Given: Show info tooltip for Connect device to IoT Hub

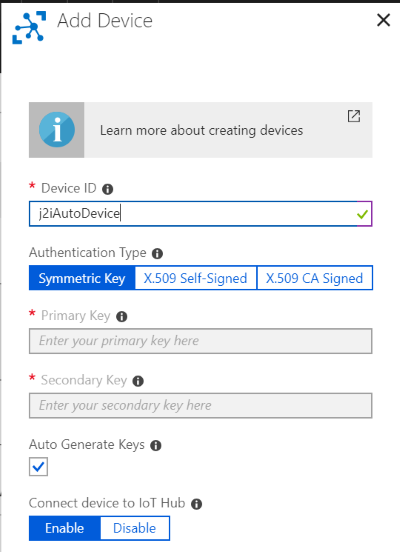Looking at the screenshot, I should pyautogui.click(x=196, y=504).
